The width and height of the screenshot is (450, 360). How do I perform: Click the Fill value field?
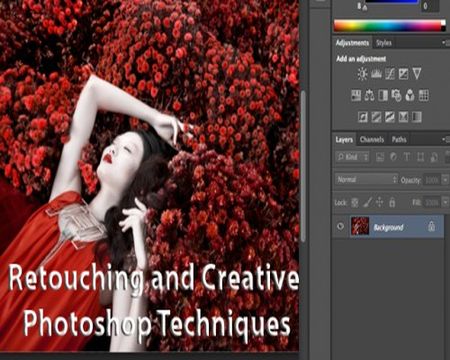pyautogui.click(x=432, y=202)
